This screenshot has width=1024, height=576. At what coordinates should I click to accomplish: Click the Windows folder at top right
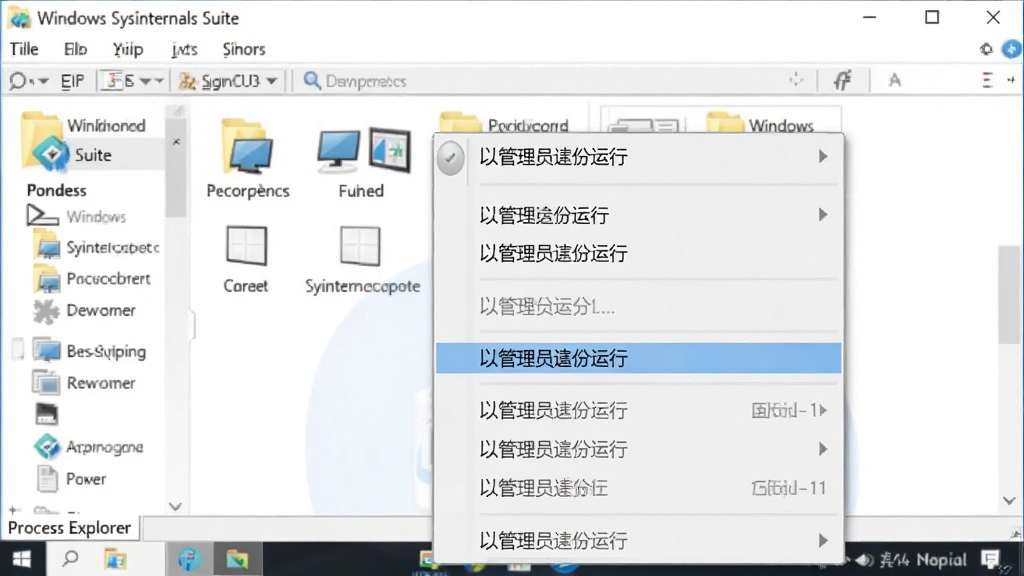tap(761, 123)
